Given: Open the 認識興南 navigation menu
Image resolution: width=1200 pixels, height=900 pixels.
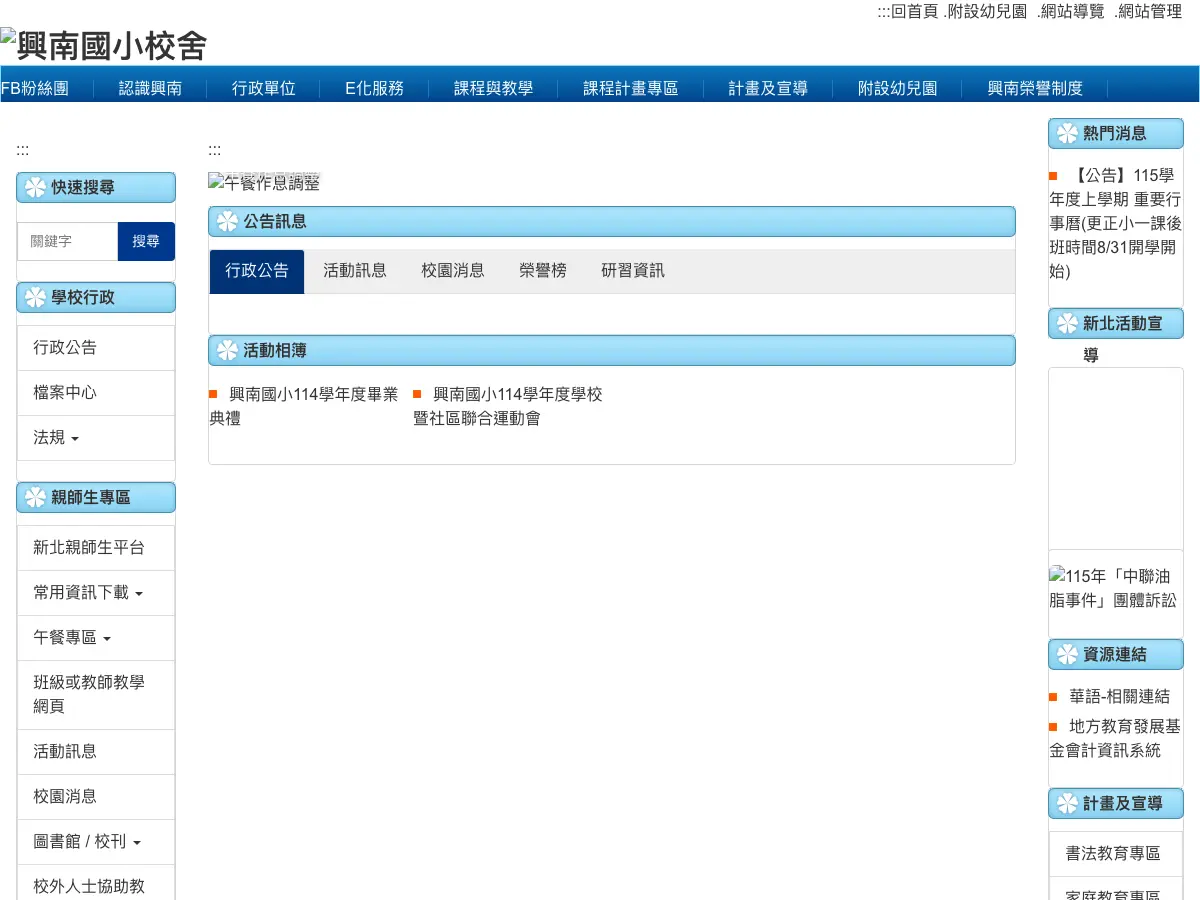Looking at the screenshot, I should tap(150, 88).
